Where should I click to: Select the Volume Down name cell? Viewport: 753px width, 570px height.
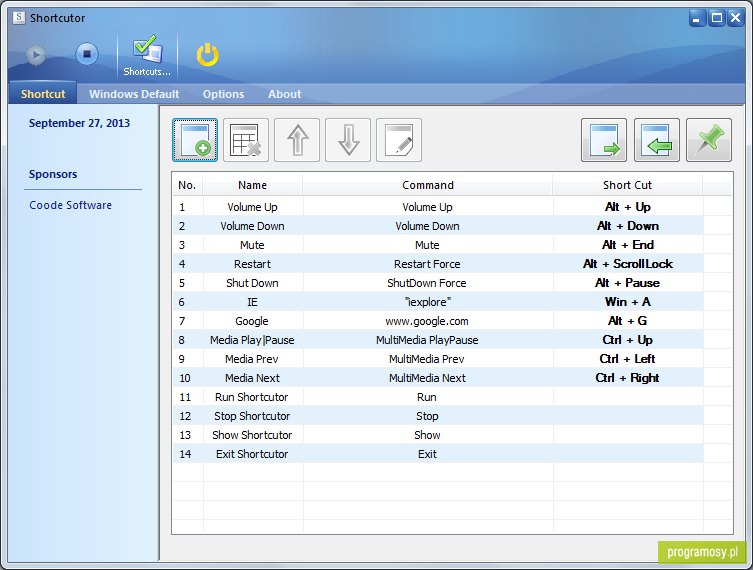pos(253,226)
